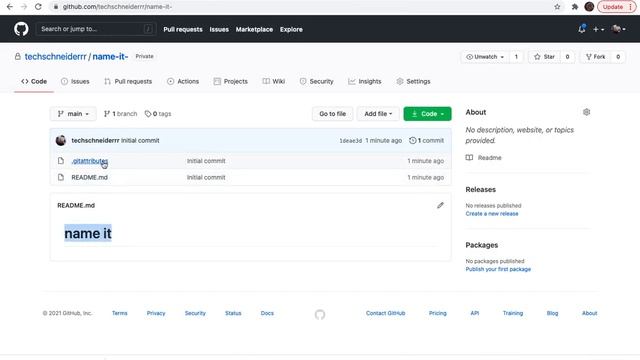Image resolution: width=640 pixels, height=360 pixels.
Task: Click the commit author avatar
Action: (x=61, y=140)
